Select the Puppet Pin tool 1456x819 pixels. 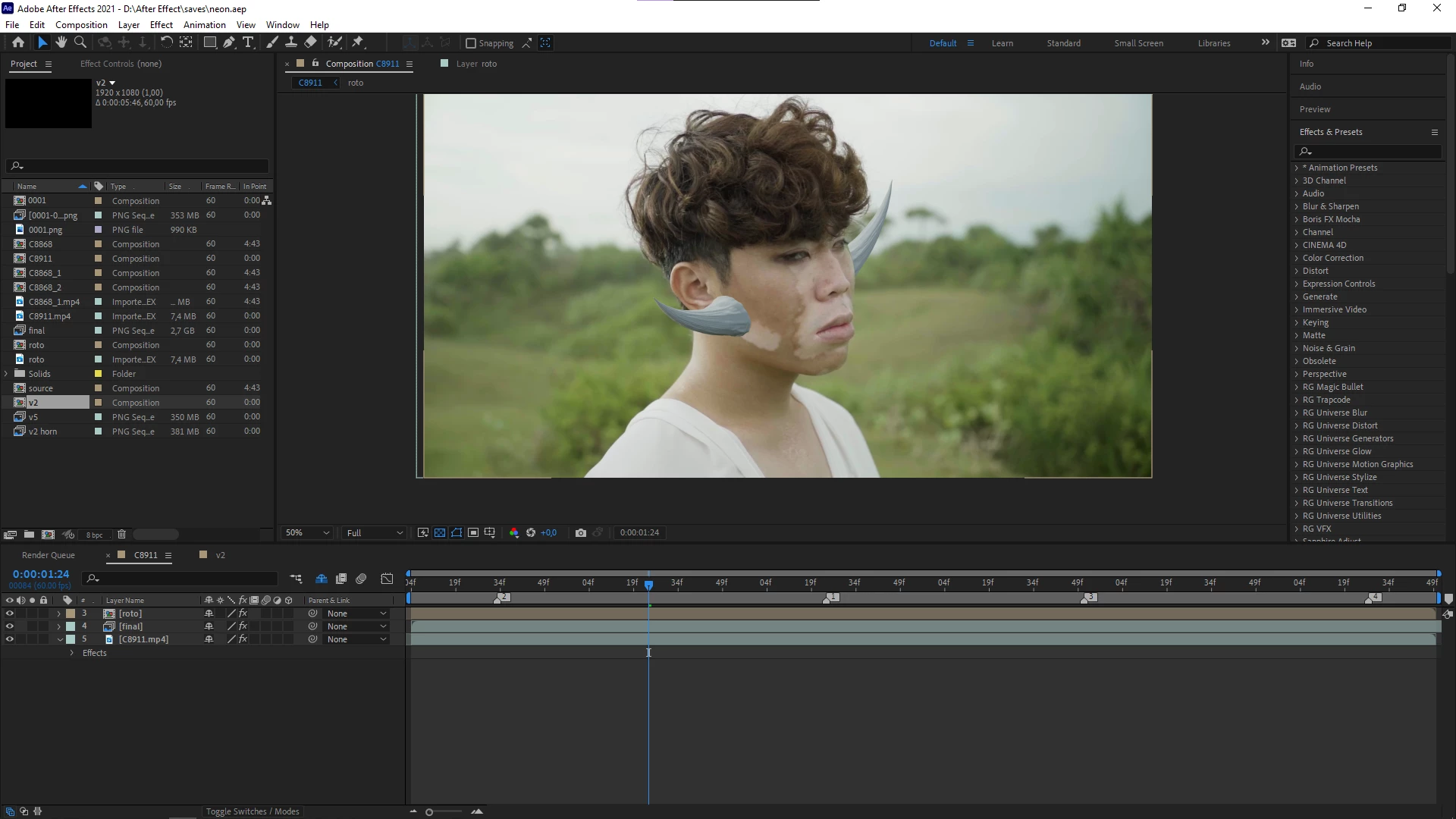coord(358,42)
